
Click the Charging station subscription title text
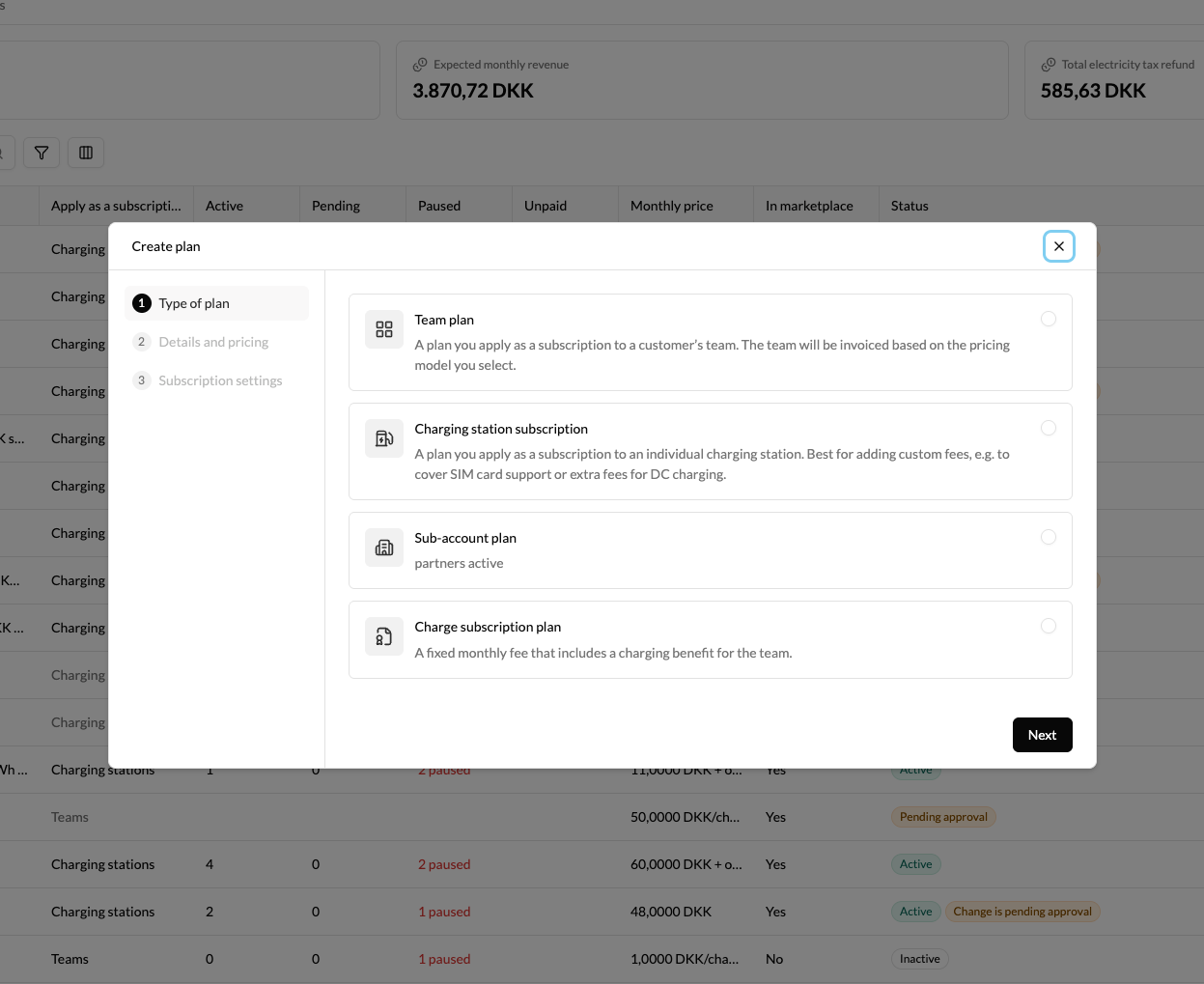(501, 429)
